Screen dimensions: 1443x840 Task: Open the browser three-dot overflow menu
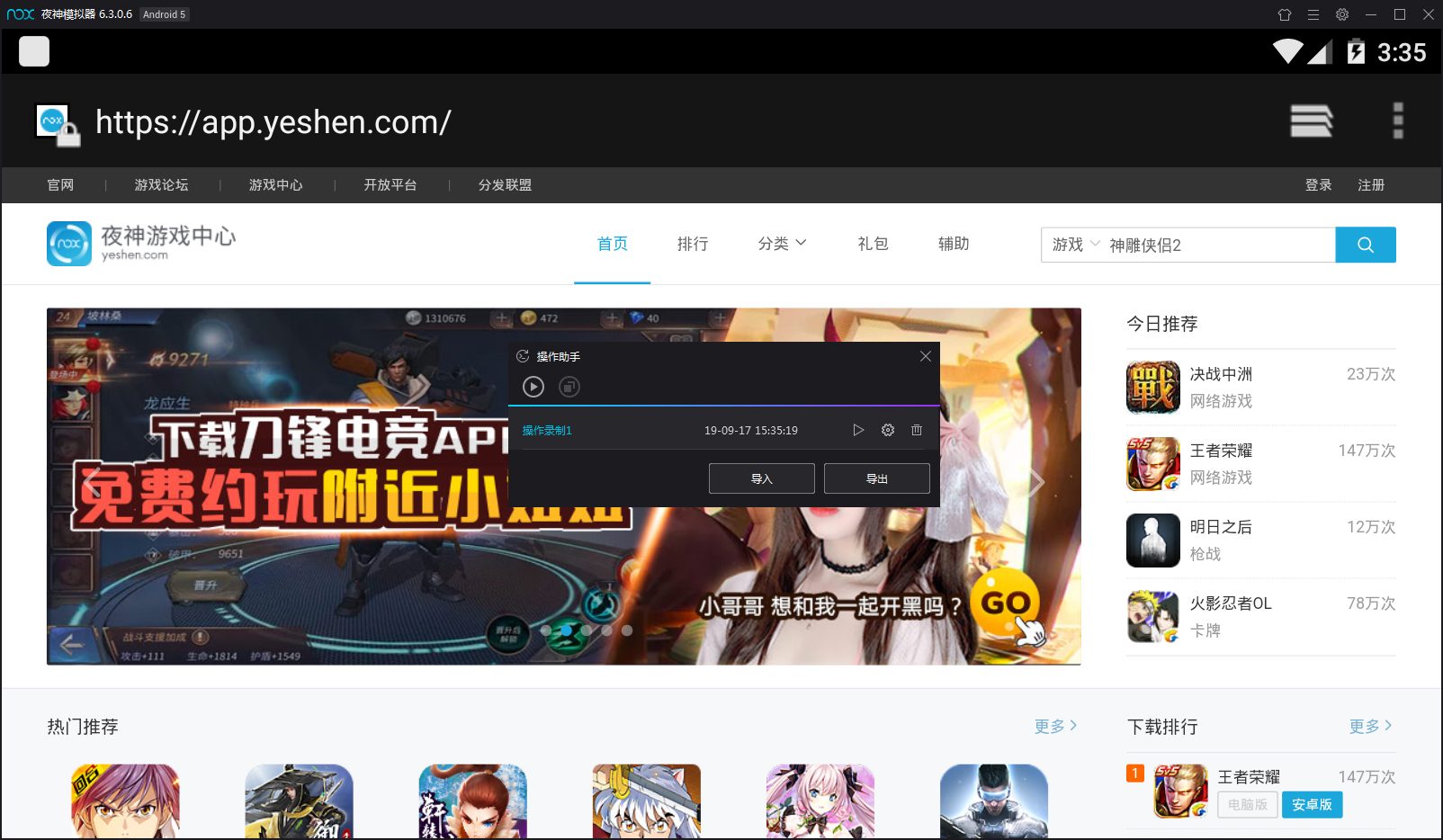[x=1398, y=121]
